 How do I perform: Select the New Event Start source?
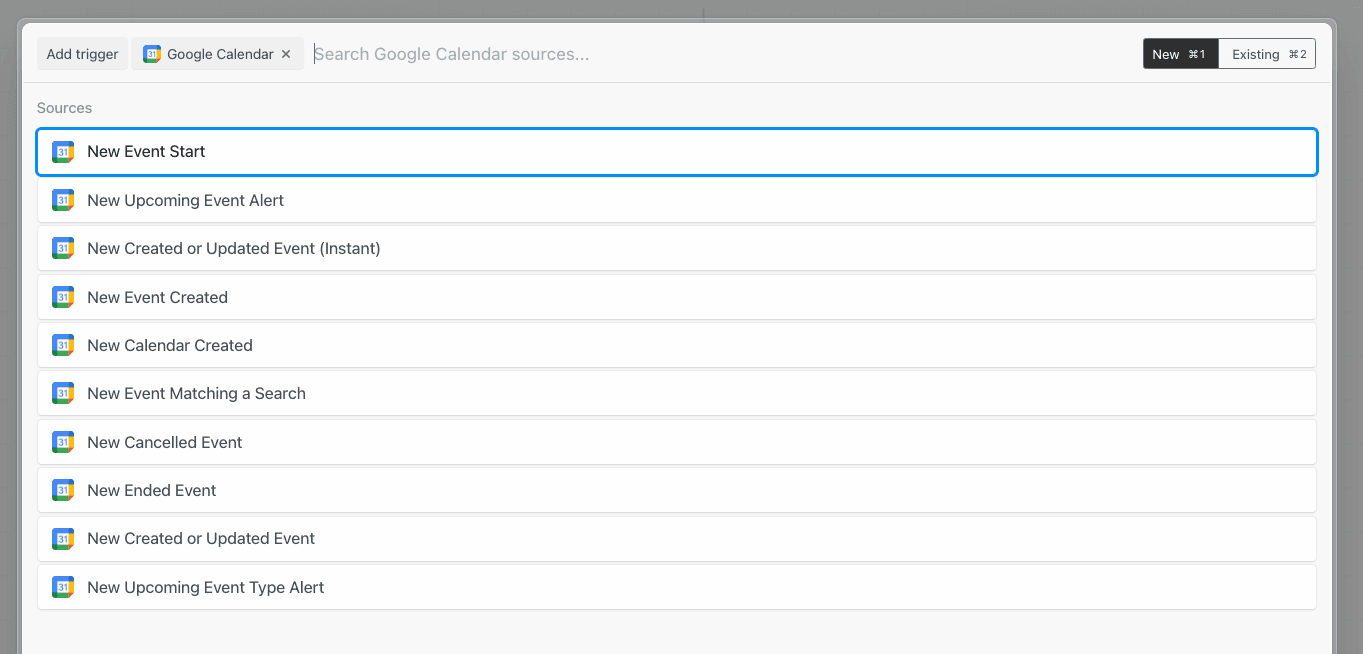[677, 152]
